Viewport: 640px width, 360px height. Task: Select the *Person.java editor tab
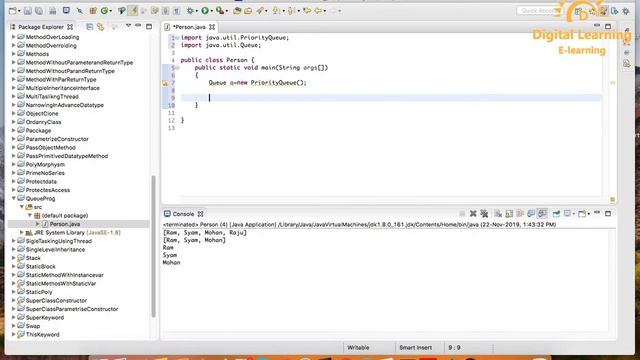pos(189,27)
